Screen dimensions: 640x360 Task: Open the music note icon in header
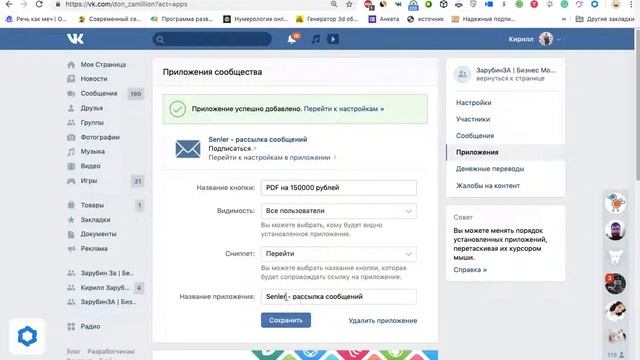pyautogui.click(x=316, y=39)
